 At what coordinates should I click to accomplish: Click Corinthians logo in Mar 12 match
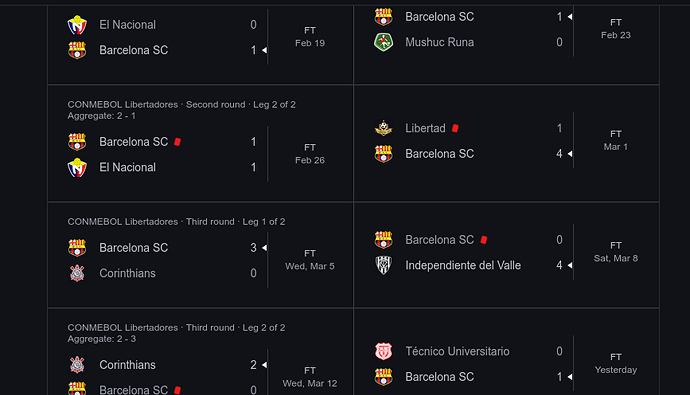click(77, 365)
